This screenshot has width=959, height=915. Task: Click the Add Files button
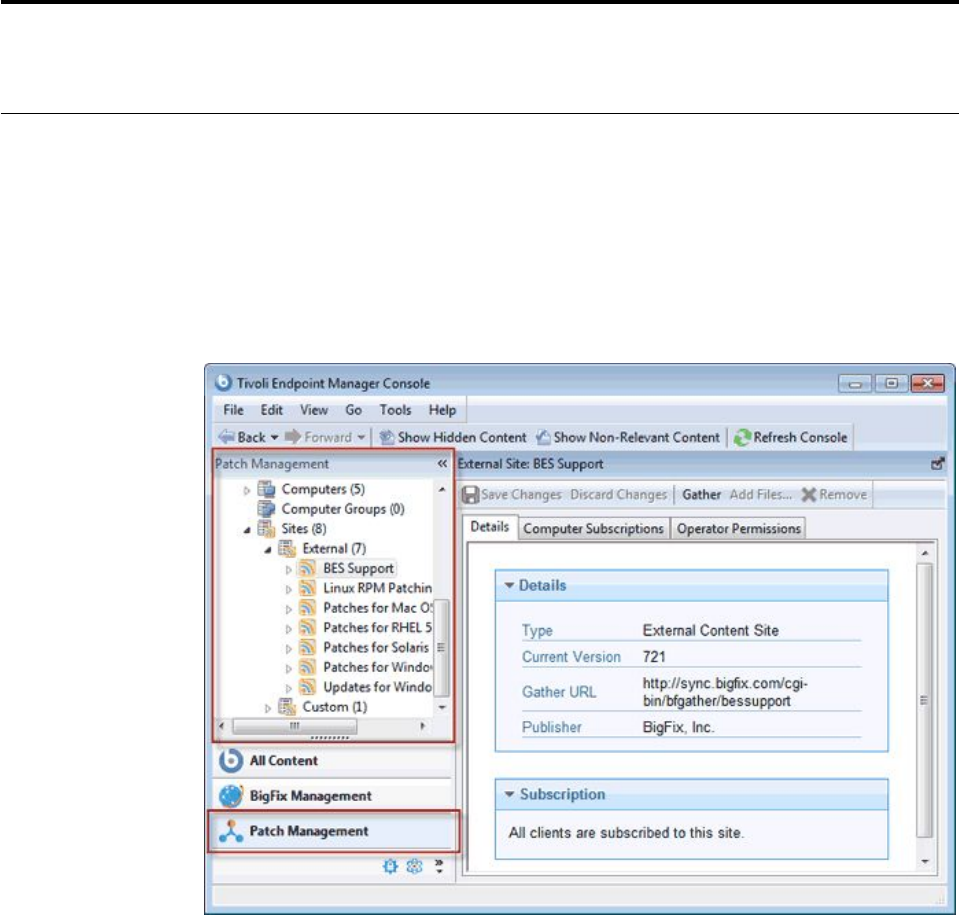tap(760, 495)
